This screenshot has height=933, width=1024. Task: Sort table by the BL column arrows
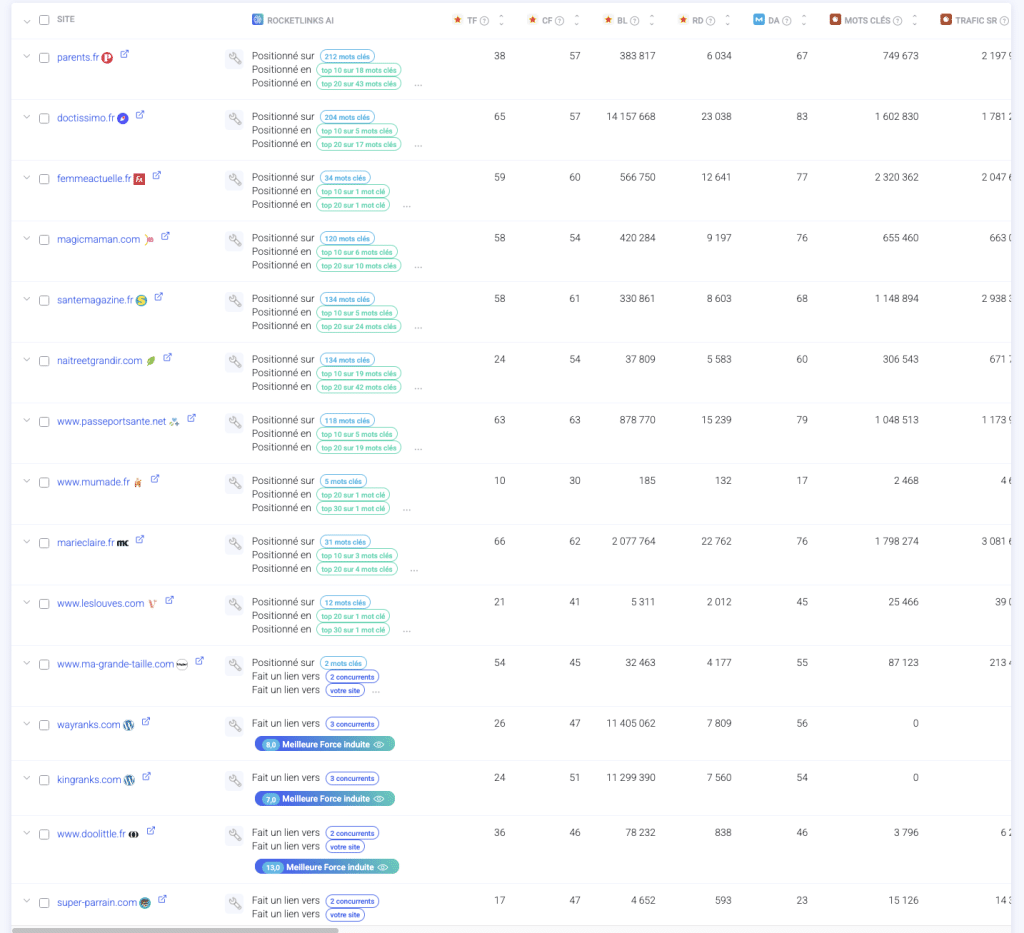point(652,20)
